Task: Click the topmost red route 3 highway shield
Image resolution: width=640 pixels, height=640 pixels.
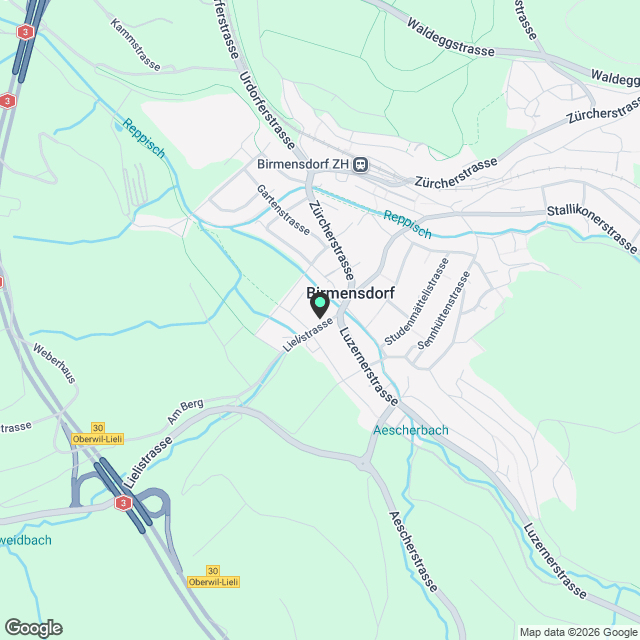Action: pyautogui.click(x=25, y=32)
